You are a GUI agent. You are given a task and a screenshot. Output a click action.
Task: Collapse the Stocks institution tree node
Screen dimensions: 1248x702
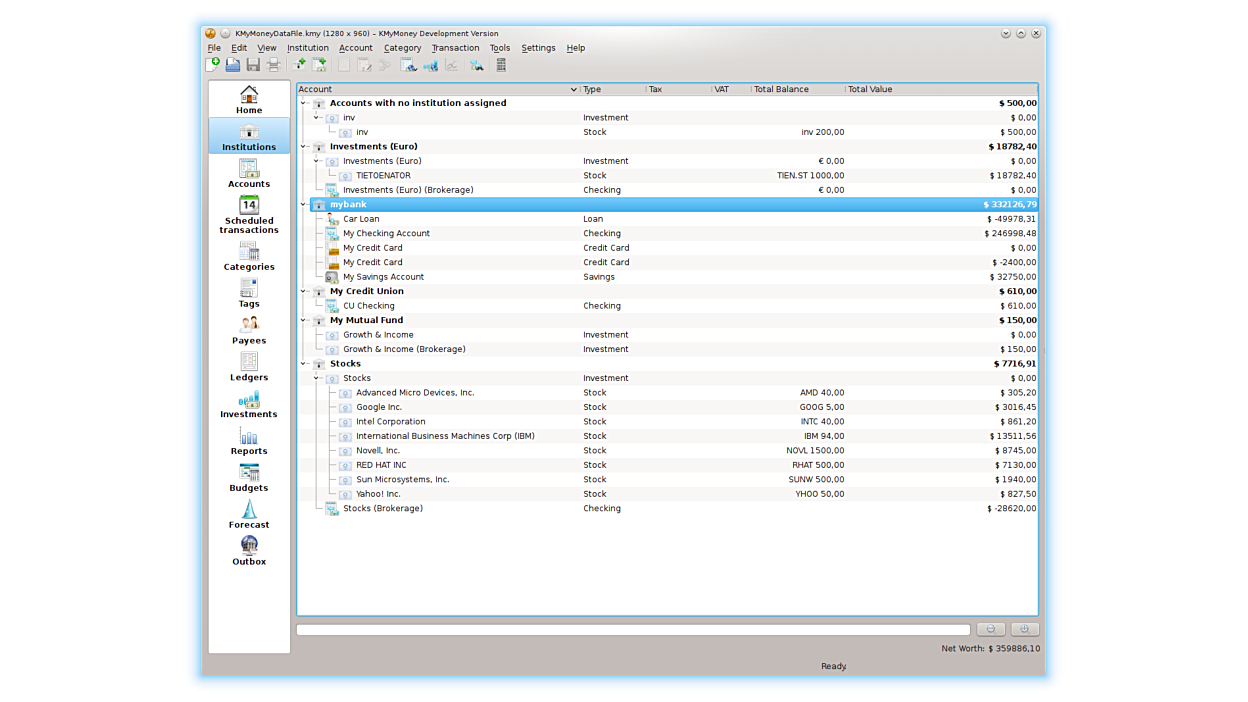(304, 364)
